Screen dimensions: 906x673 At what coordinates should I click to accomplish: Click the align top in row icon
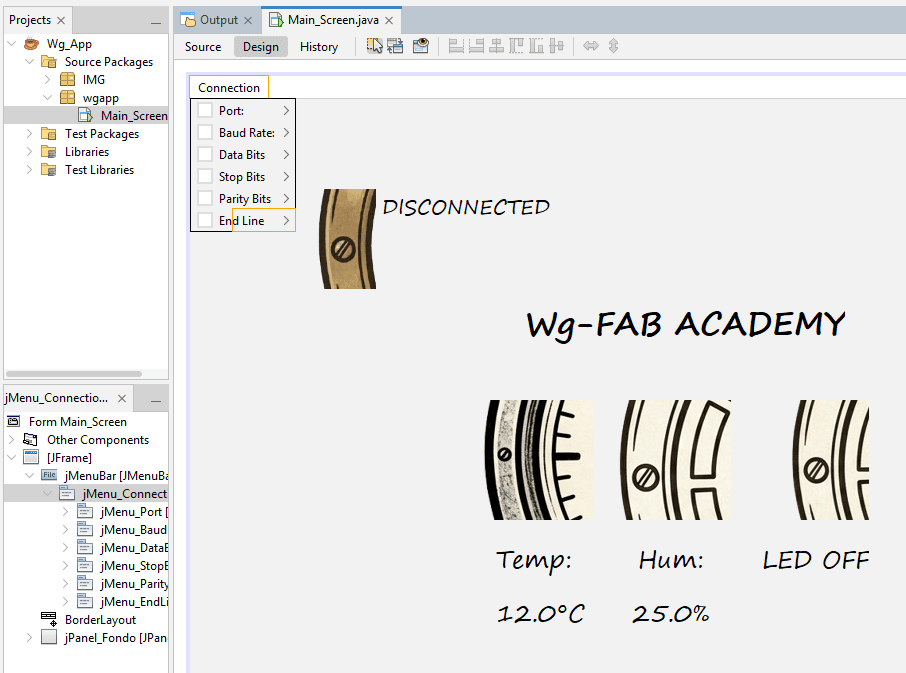pos(516,46)
